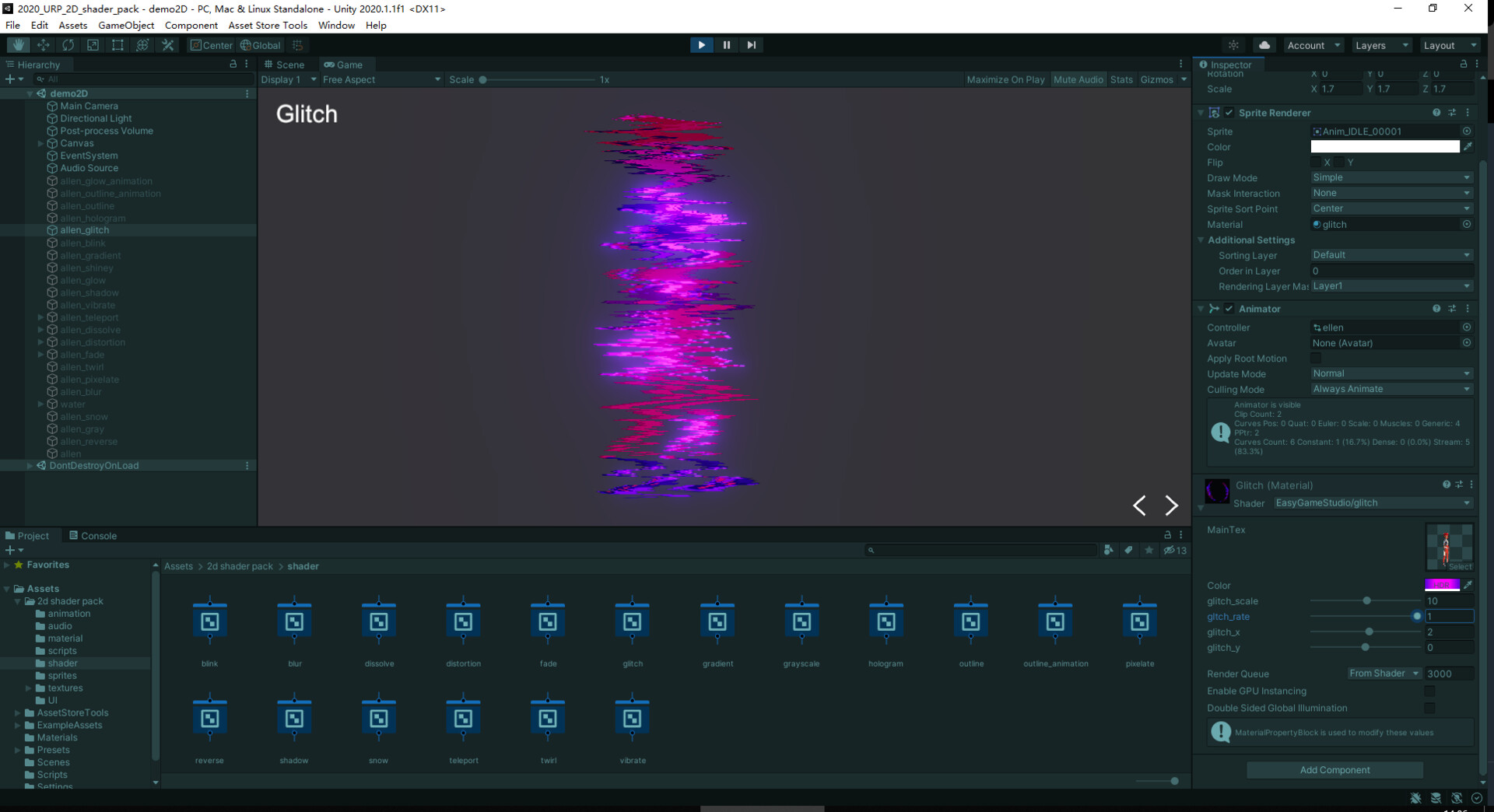The image size is (1494, 812).
Task: Click the Unity cloud services icon
Action: coord(1264,44)
